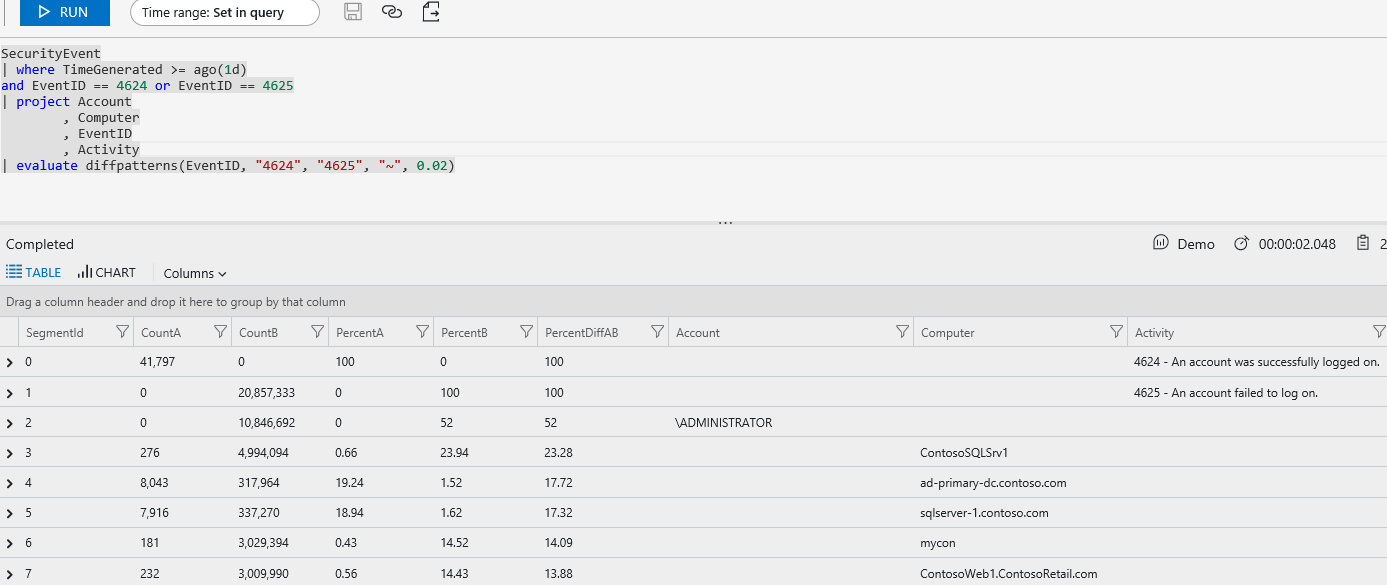Screen dimensions: 1387x585
Task: Expand the row with SegmentId 5
Action: [10, 513]
